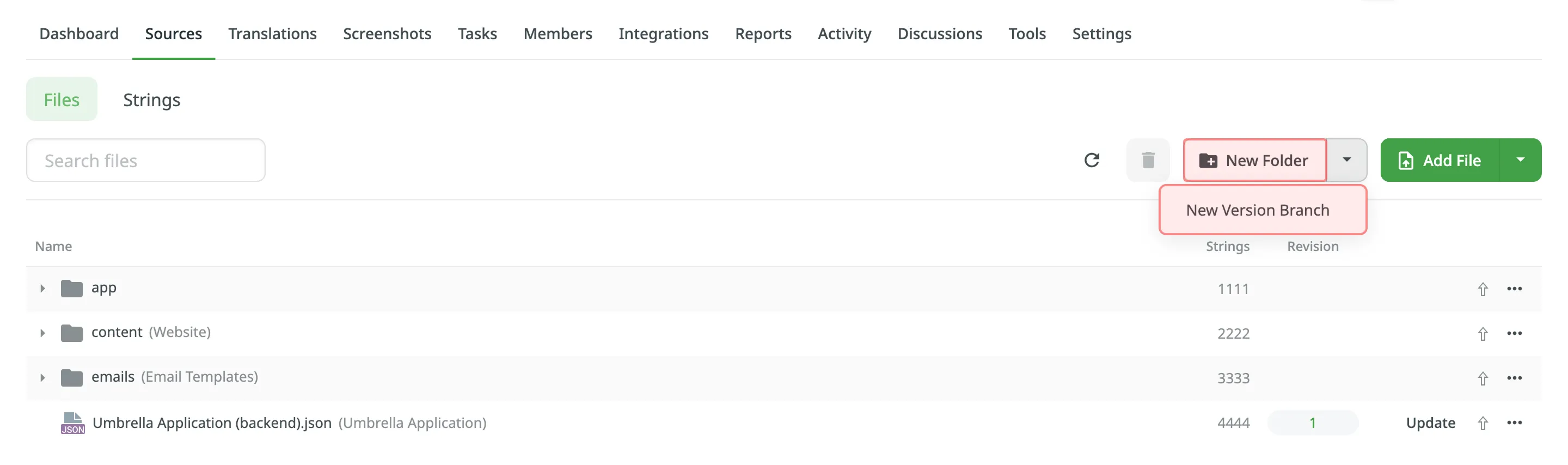The width and height of the screenshot is (1568, 465).
Task: Open three-dot menu for app folder
Action: 1514,289
